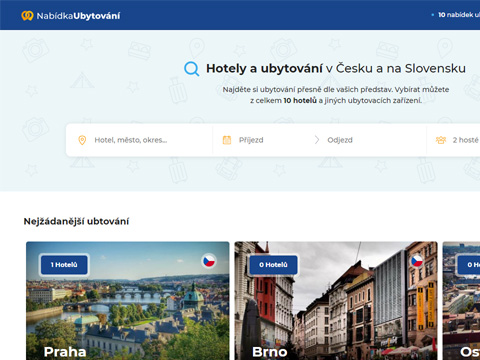The height and width of the screenshot is (360, 480).
Task: Focus the Hotel, město, okres input
Action: [x=139, y=140]
